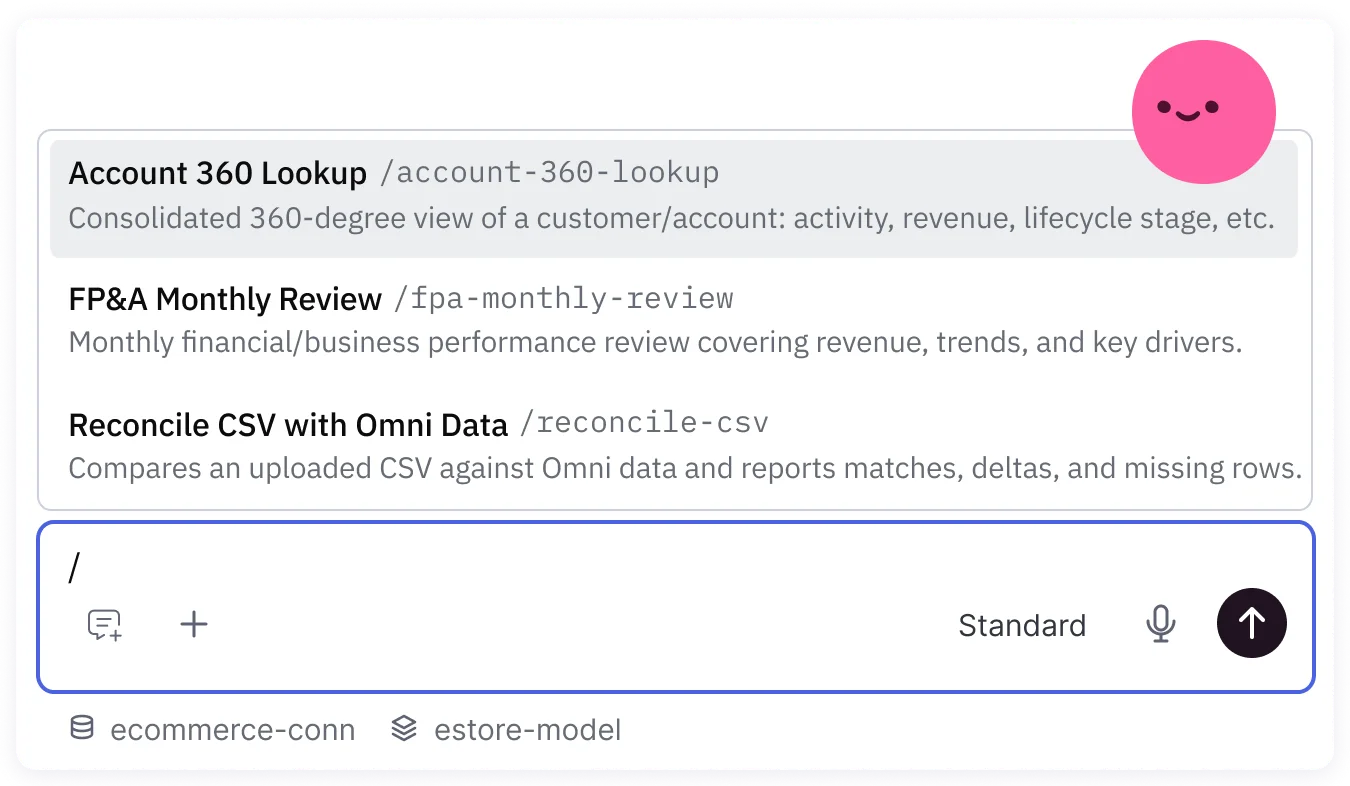Click the 'Consolidated 360-degree view' description text
1350x786 pixels.
pos(672,218)
